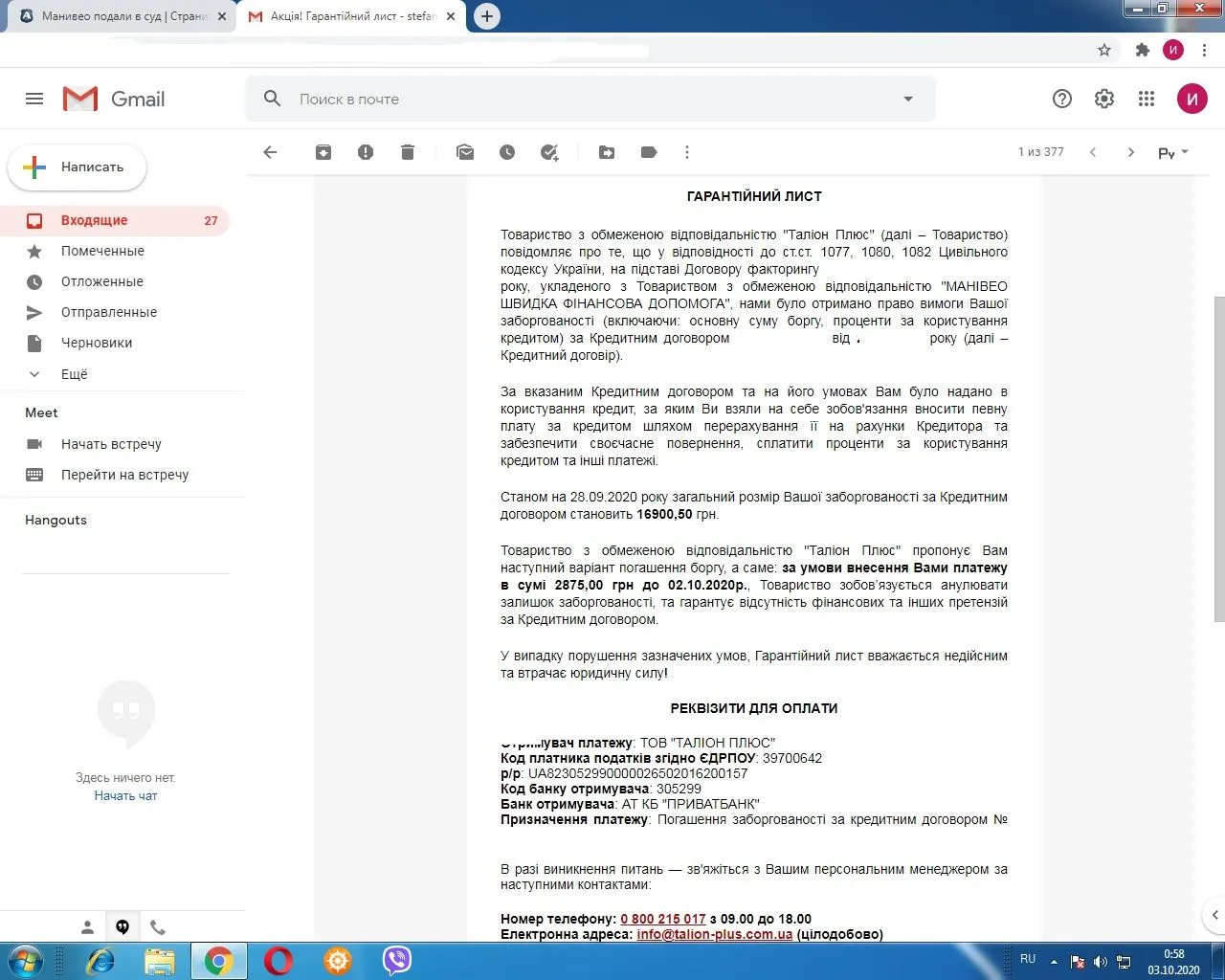Switch keyboard layout via RU indicator
Image resolution: width=1225 pixels, height=980 pixels.
pyautogui.click(x=1028, y=959)
